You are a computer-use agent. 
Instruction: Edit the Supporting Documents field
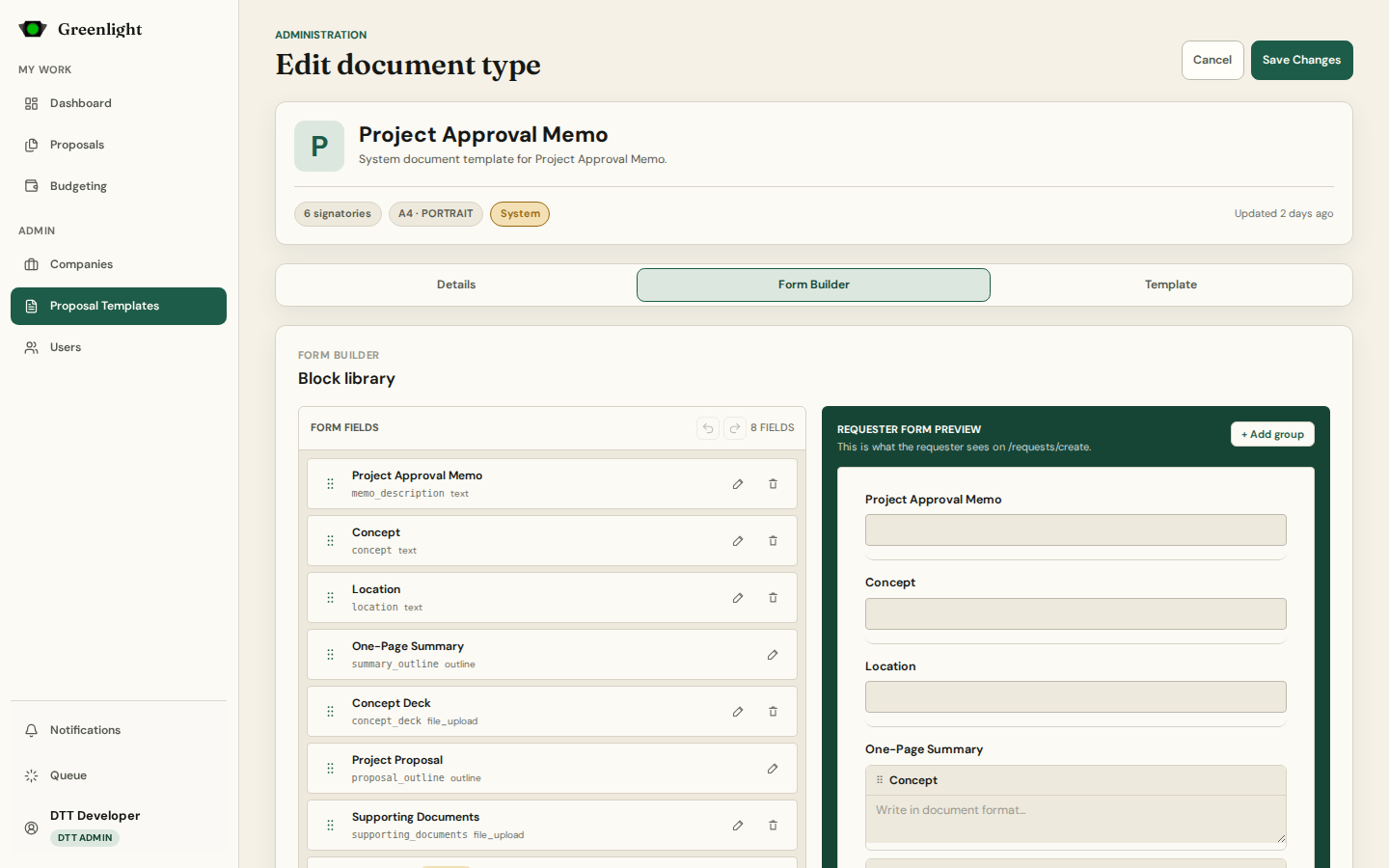(738, 826)
